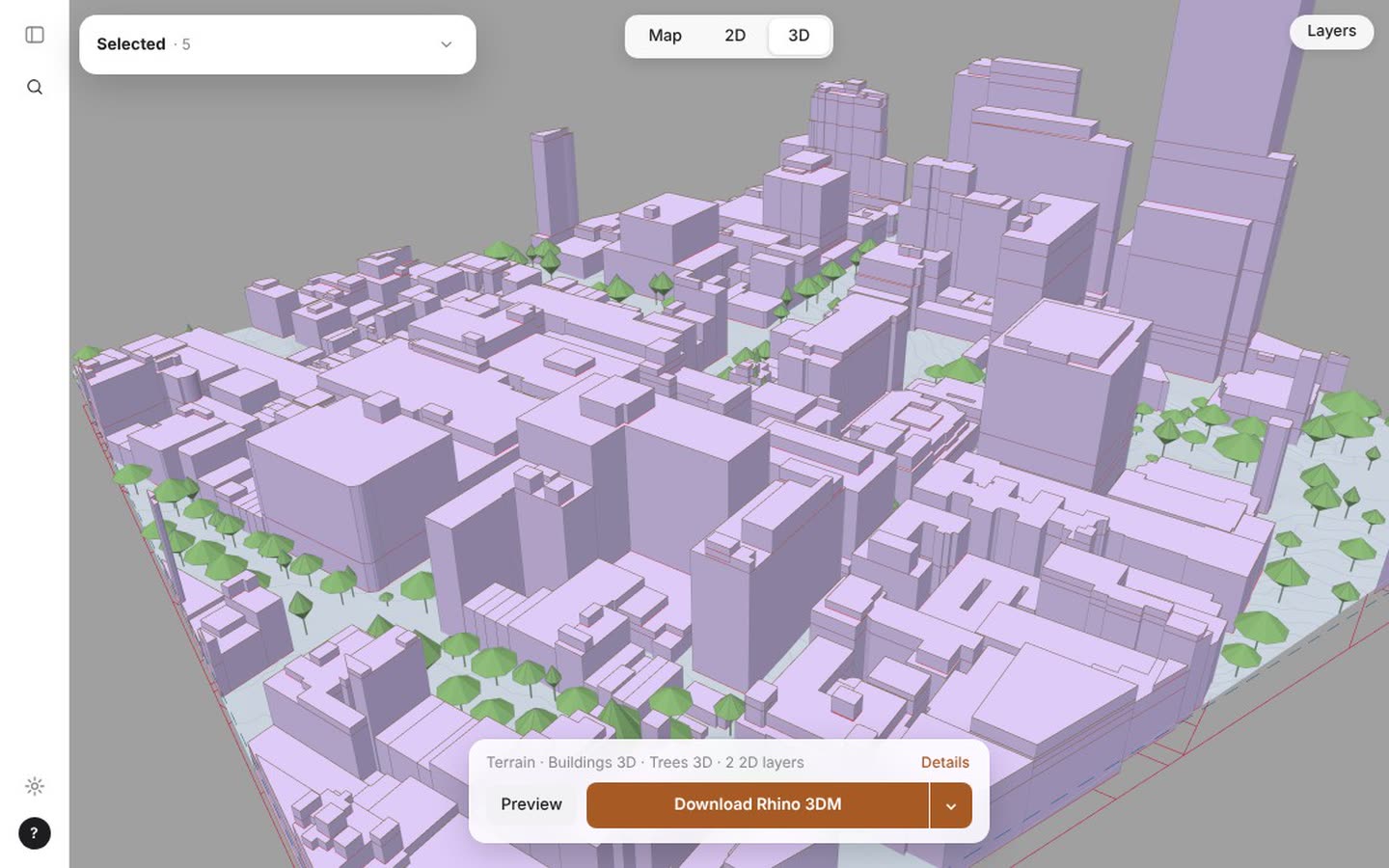Screen dimensions: 1389x868
Task: Open the search magnifier icon
Action: coord(35,87)
